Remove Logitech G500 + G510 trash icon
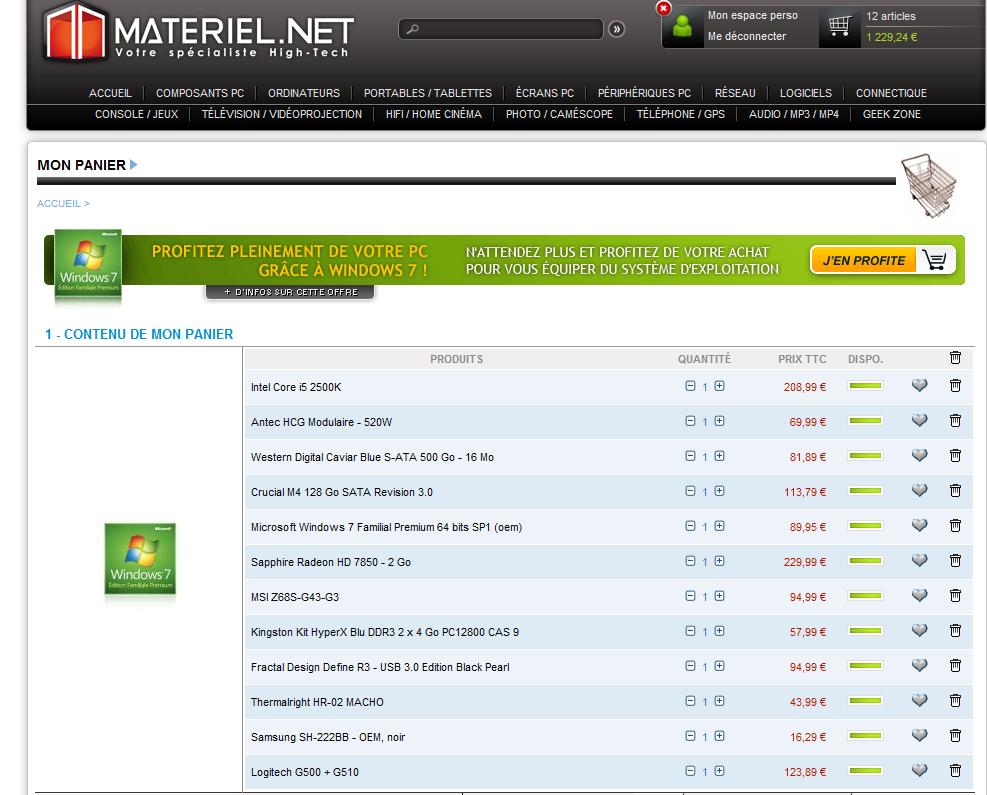 click(955, 770)
